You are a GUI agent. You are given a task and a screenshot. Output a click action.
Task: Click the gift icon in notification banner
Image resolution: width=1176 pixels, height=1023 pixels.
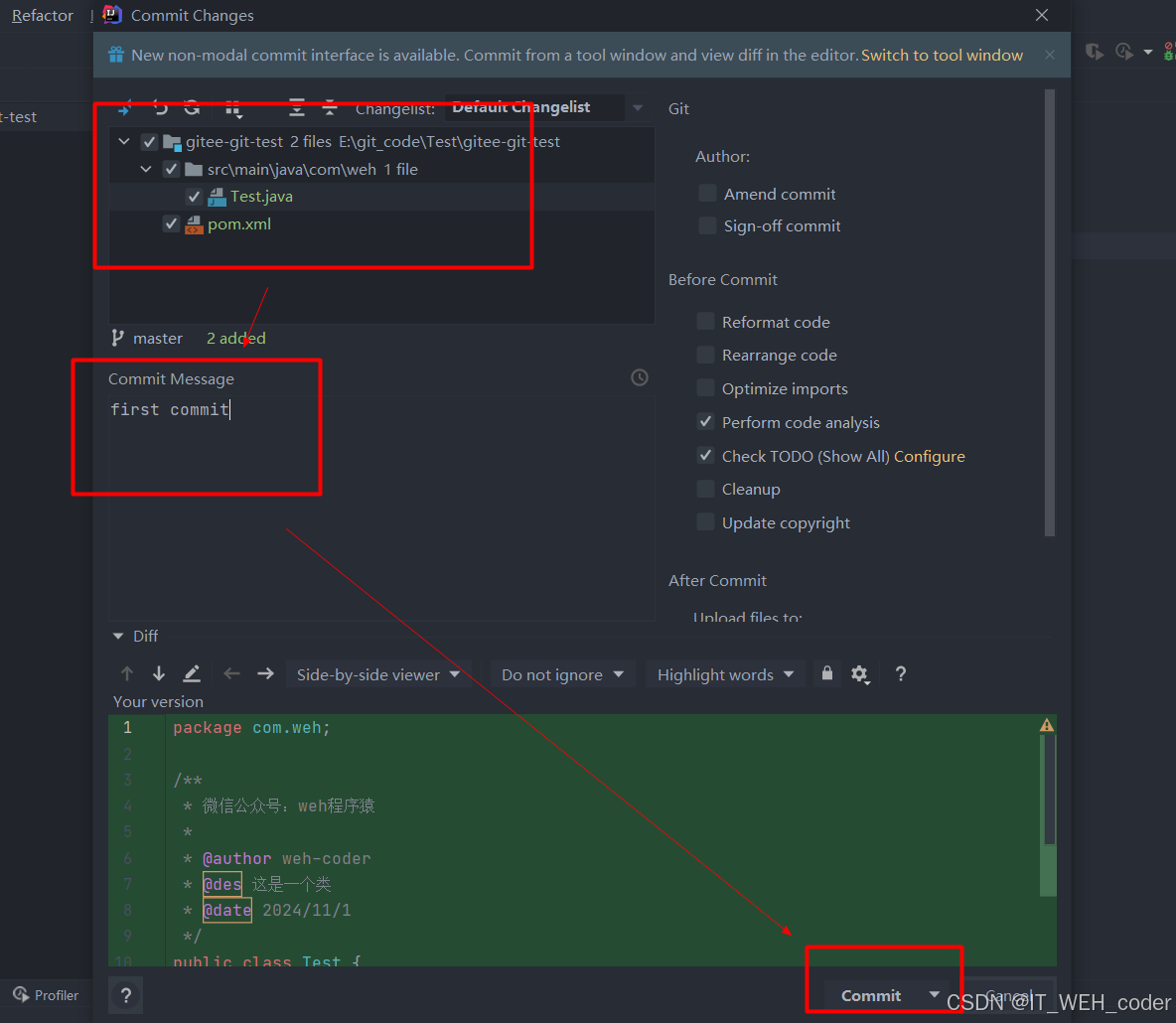click(115, 55)
